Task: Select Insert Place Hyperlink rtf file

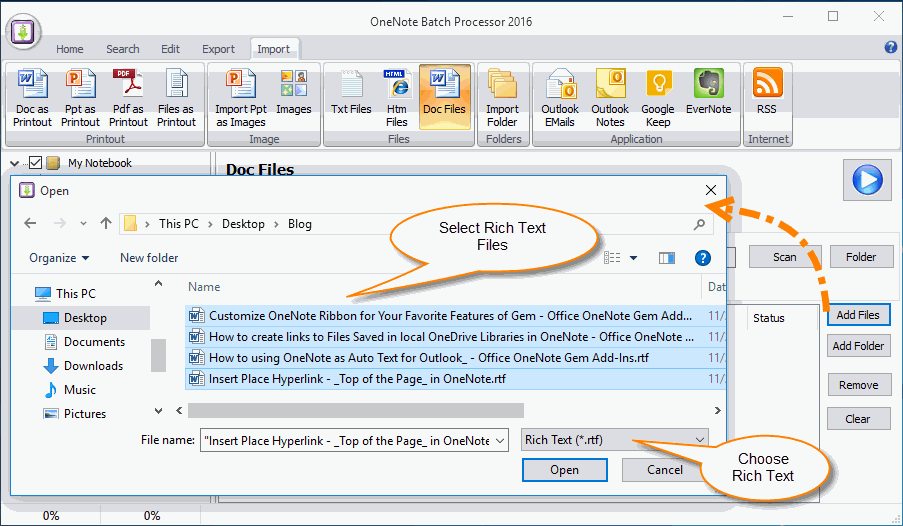Action: click(455, 379)
